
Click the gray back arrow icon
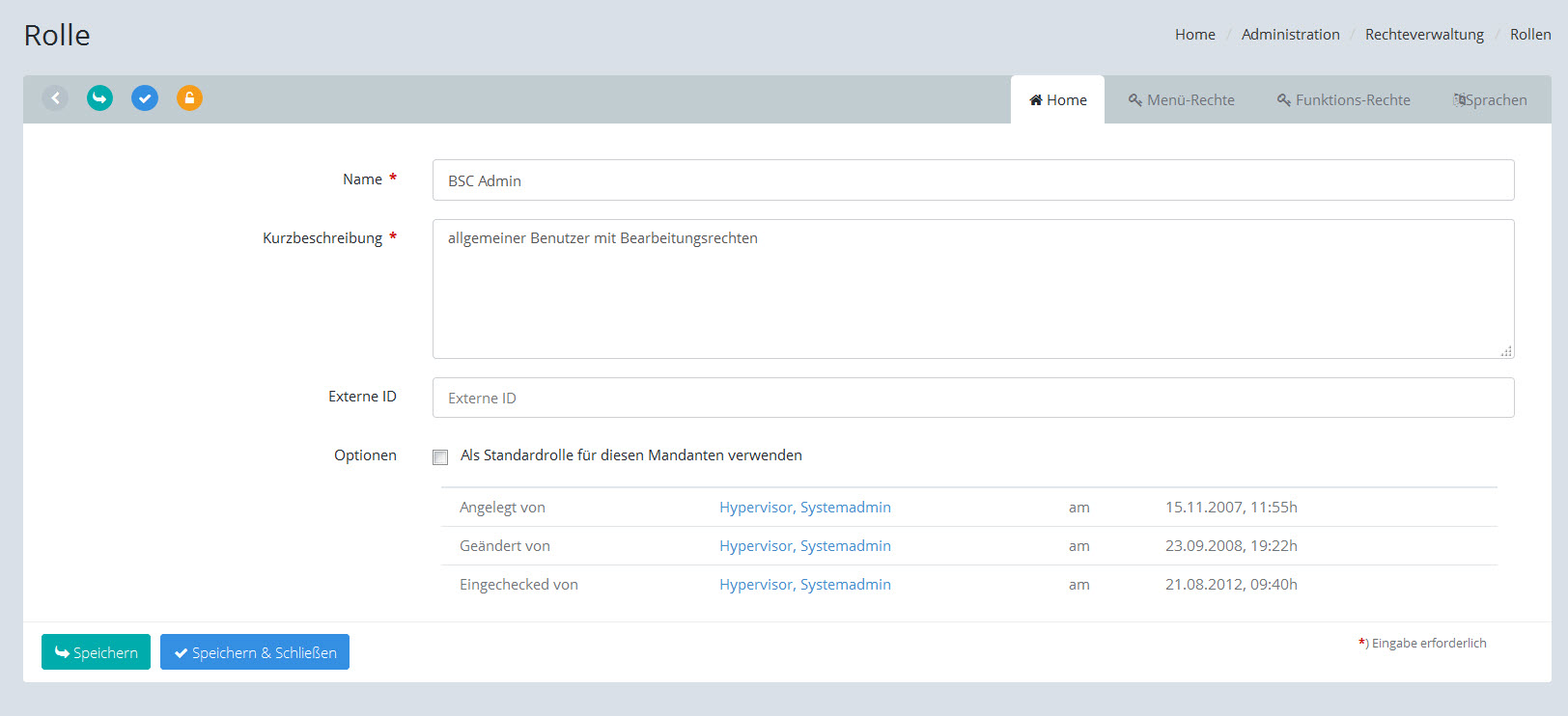click(55, 97)
